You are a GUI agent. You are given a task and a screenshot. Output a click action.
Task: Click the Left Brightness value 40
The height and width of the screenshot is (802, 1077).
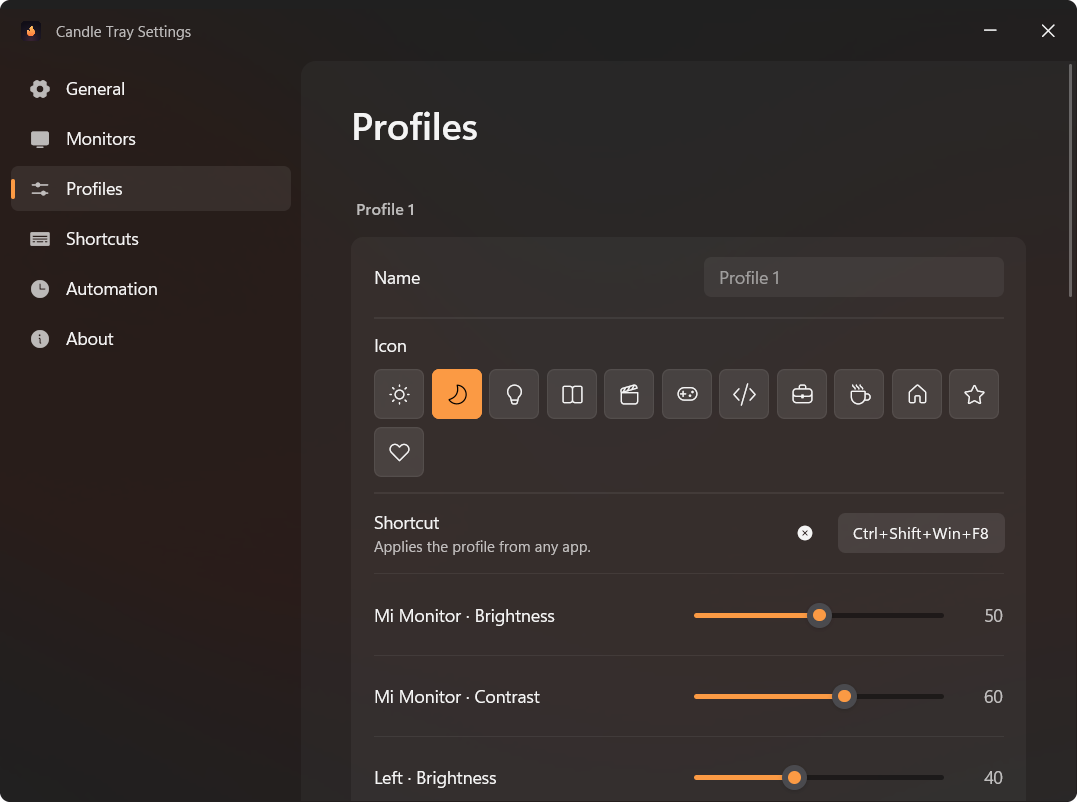[x=993, y=778]
